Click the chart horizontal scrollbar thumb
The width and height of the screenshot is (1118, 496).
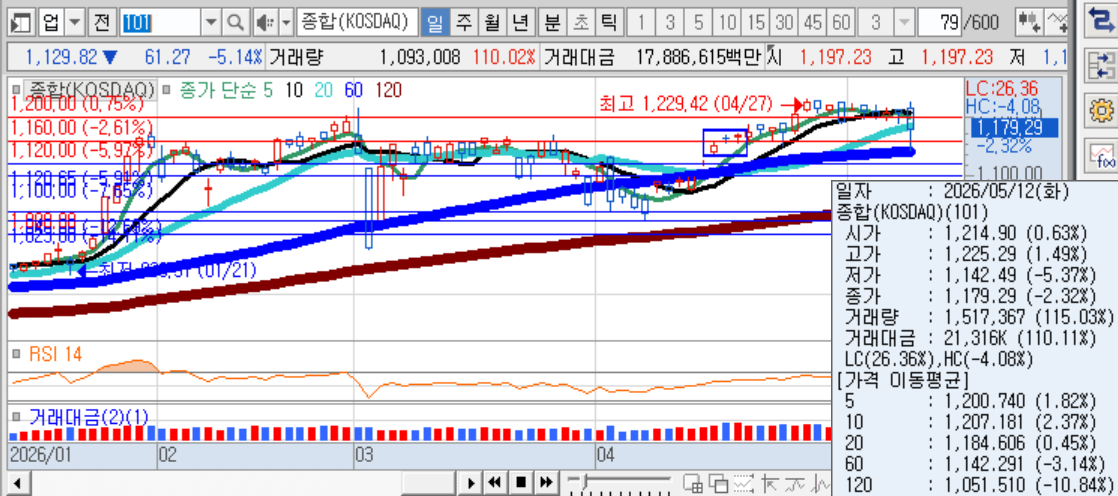(x=428, y=483)
